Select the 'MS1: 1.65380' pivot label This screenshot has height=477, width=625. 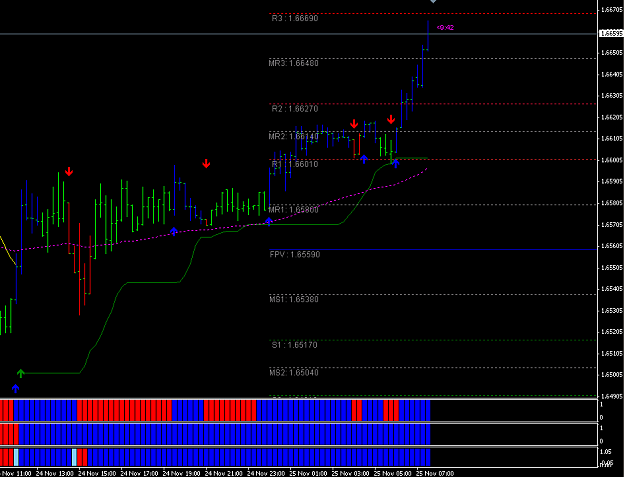point(294,299)
